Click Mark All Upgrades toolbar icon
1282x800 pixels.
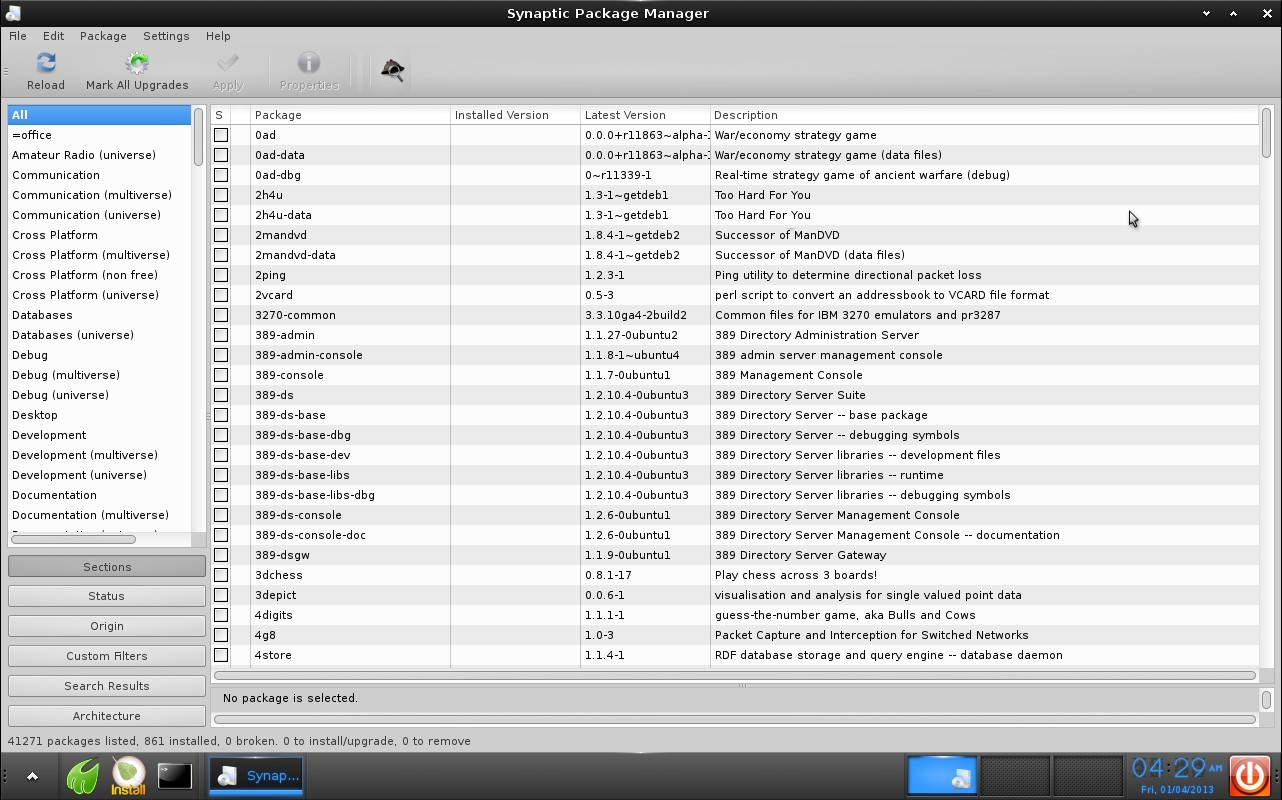(137, 64)
